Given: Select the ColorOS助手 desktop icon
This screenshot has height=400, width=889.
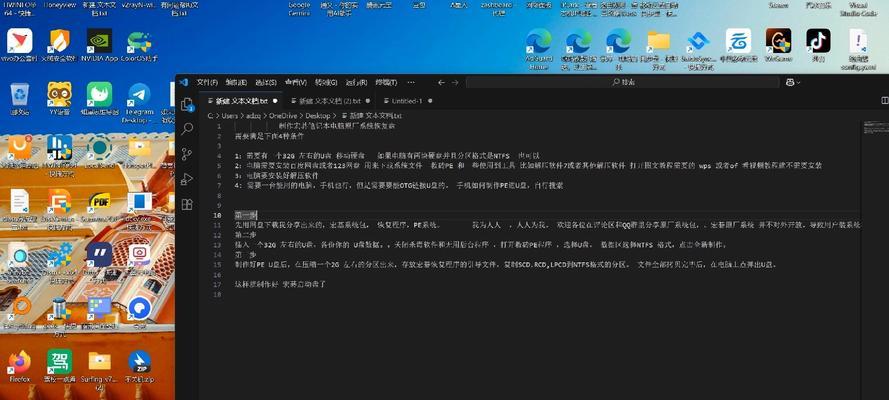Looking at the screenshot, I should 139,45.
